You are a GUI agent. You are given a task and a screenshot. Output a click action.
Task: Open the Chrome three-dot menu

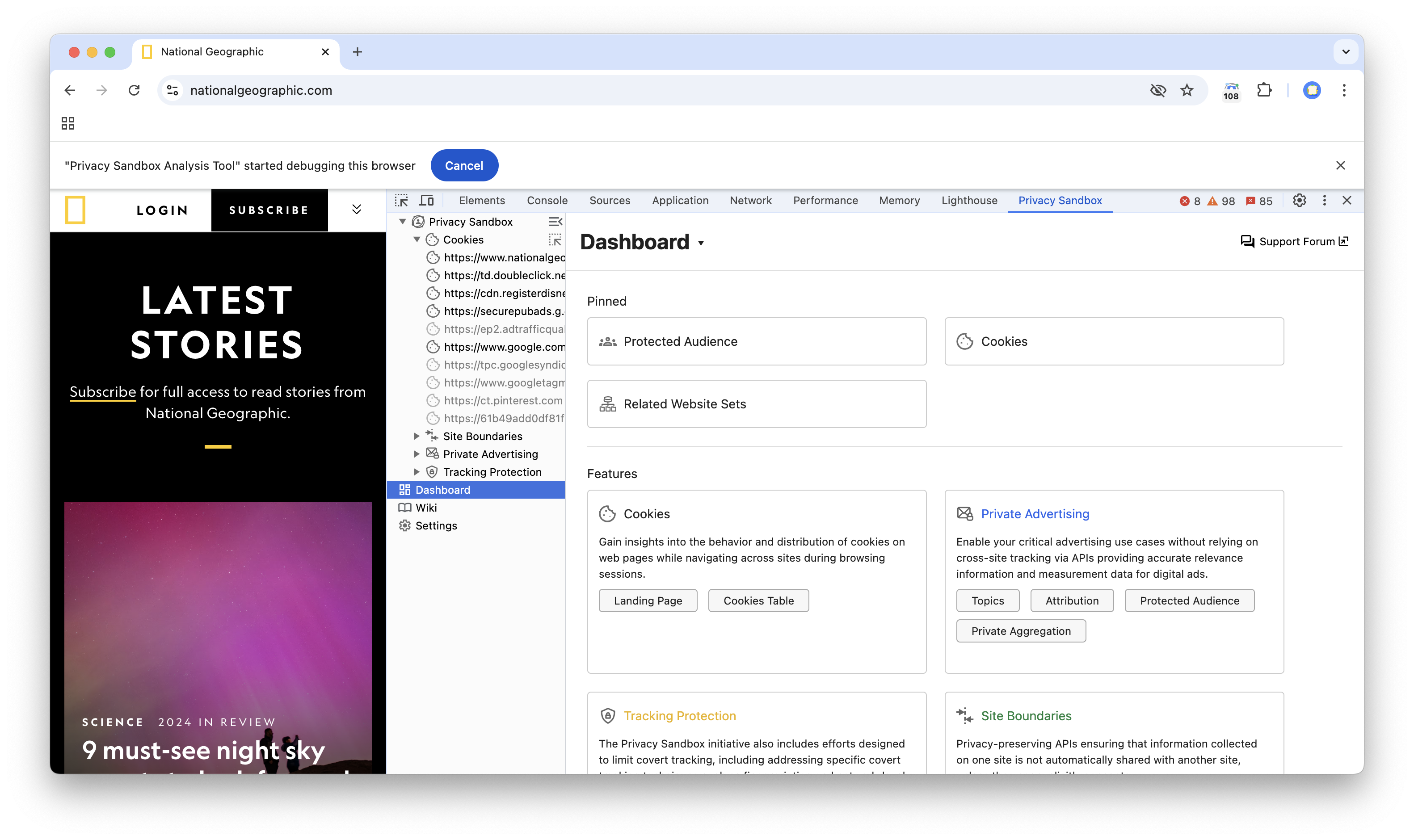tap(1344, 90)
